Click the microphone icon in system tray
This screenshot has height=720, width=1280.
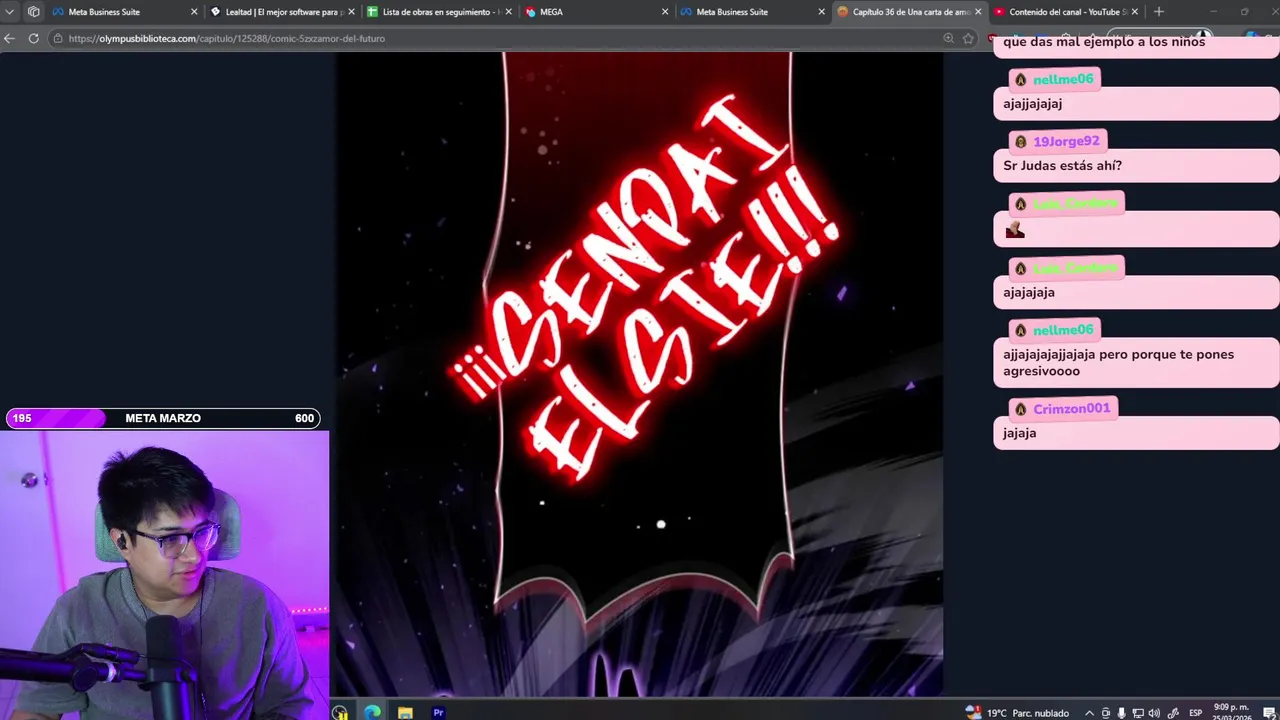tap(1121, 713)
